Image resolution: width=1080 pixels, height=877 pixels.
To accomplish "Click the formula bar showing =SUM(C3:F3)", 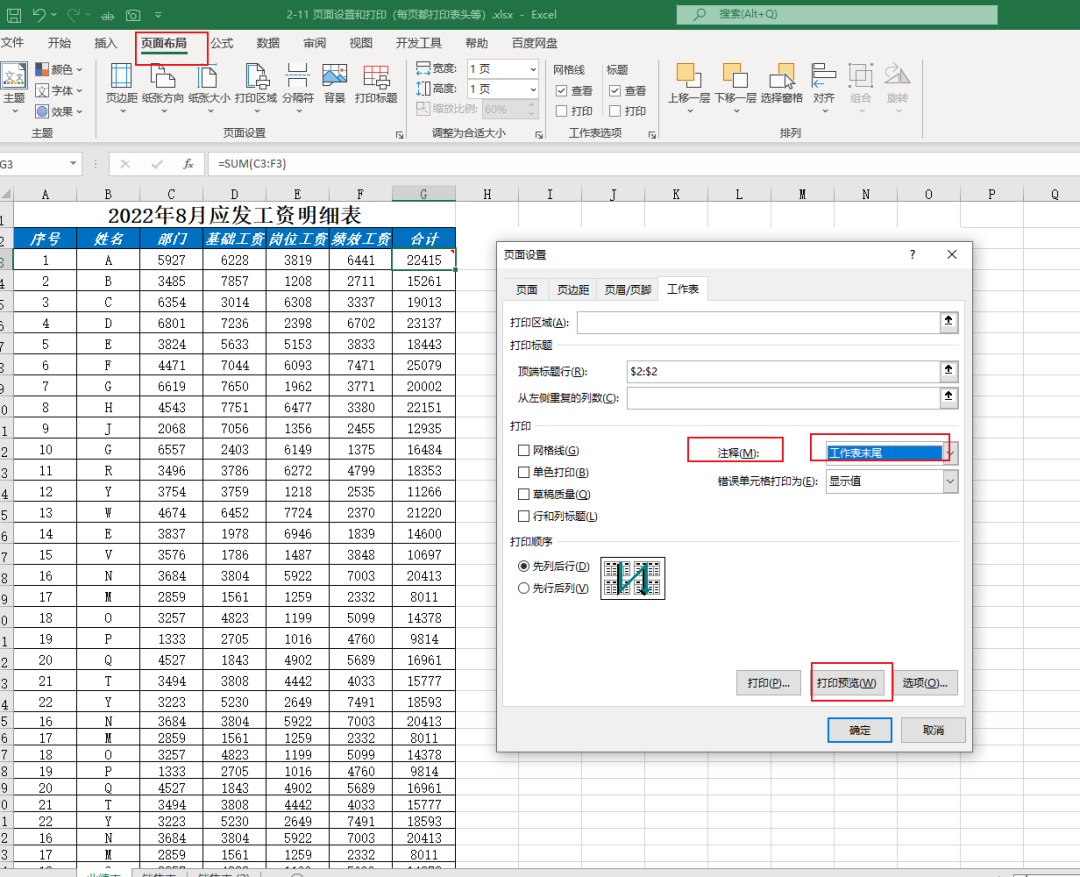I will tap(641, 164).
